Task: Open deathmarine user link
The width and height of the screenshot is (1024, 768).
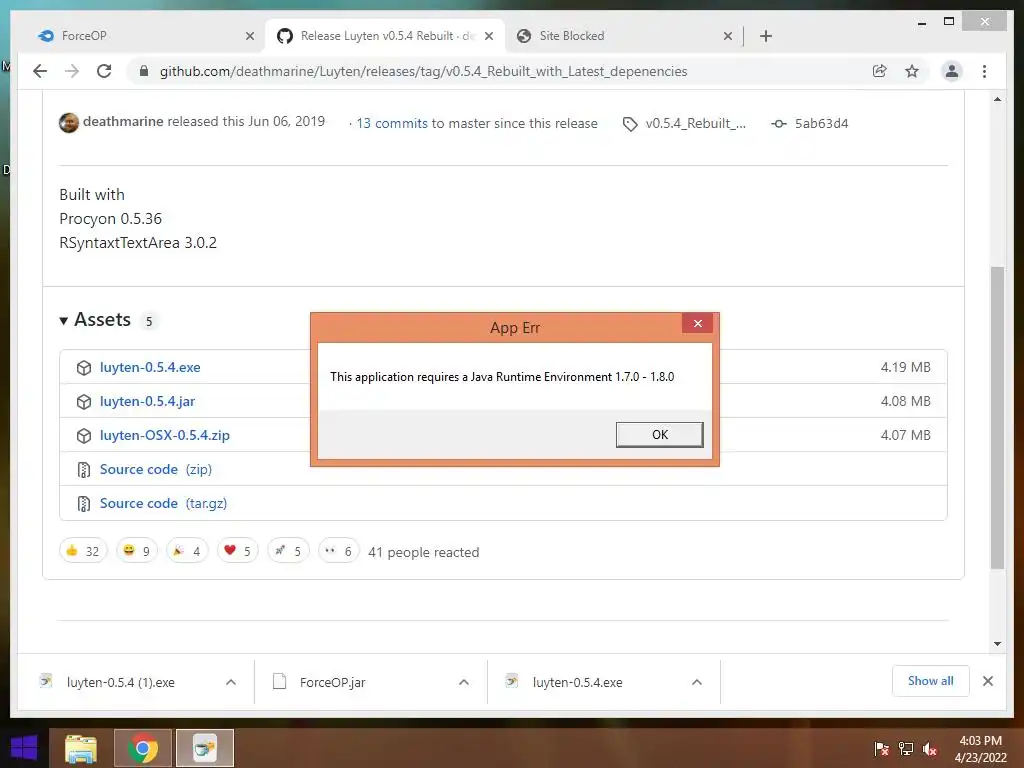Action: click(123, 121)
